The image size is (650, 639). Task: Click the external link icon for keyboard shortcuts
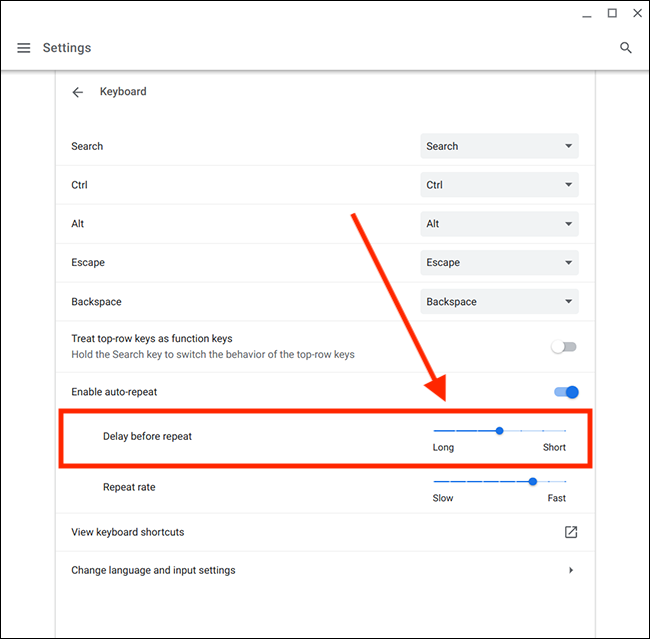tap(570, 532)
